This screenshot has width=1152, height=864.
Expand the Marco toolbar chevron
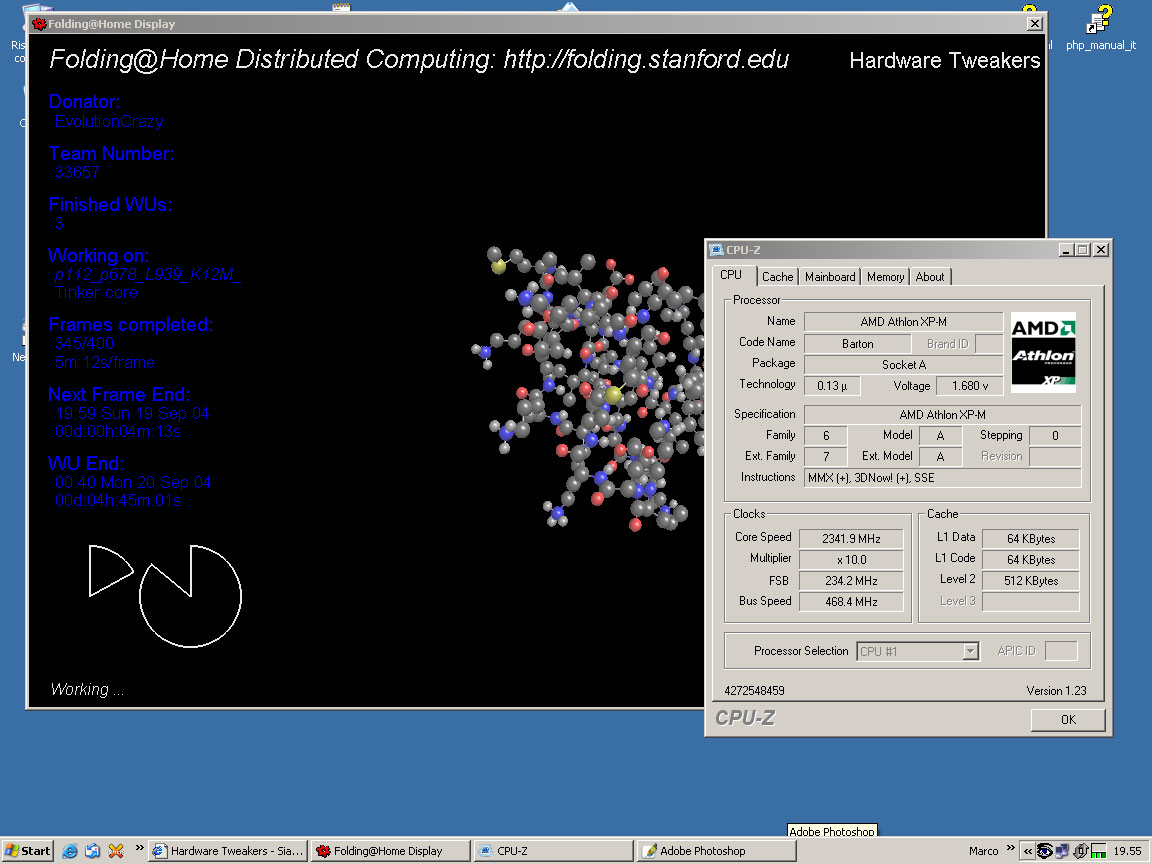pos(1010,848)
